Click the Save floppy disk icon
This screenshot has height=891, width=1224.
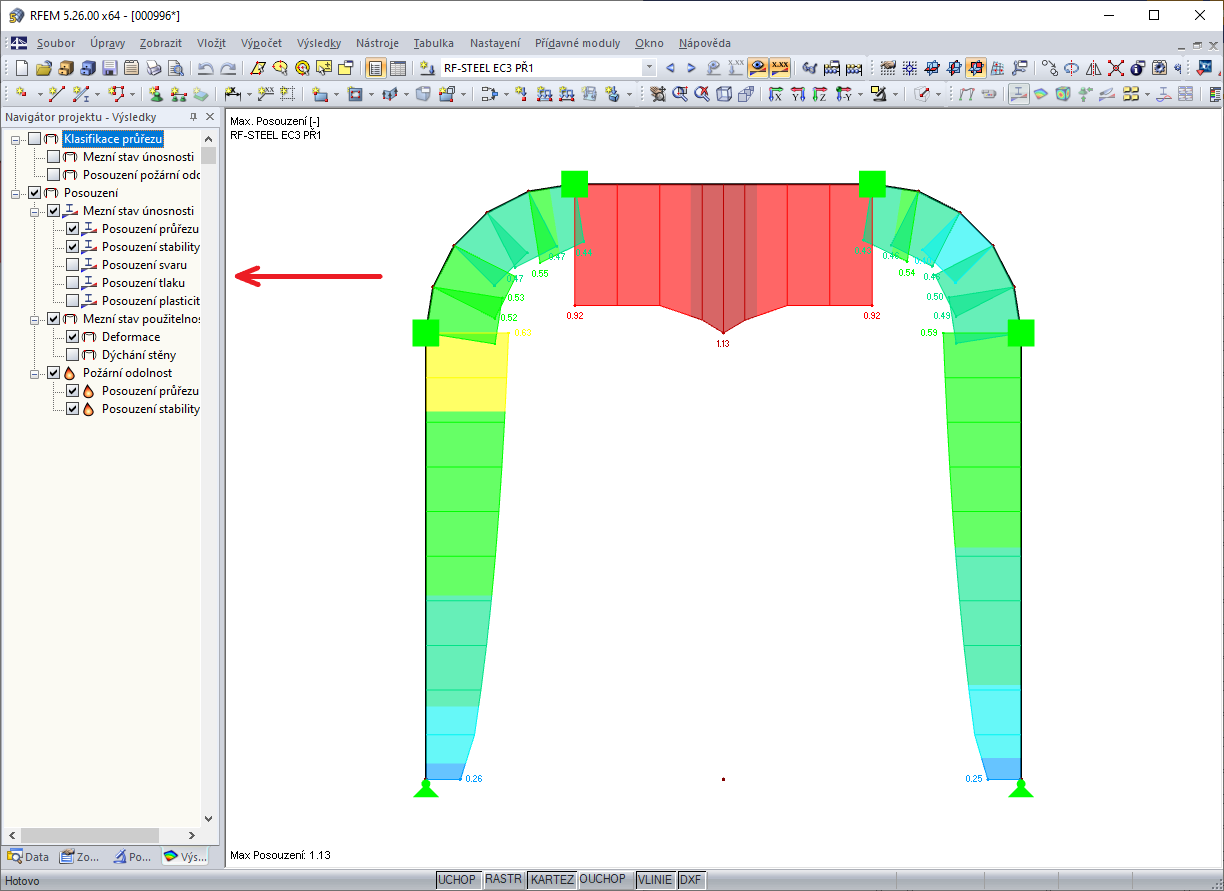109,68
